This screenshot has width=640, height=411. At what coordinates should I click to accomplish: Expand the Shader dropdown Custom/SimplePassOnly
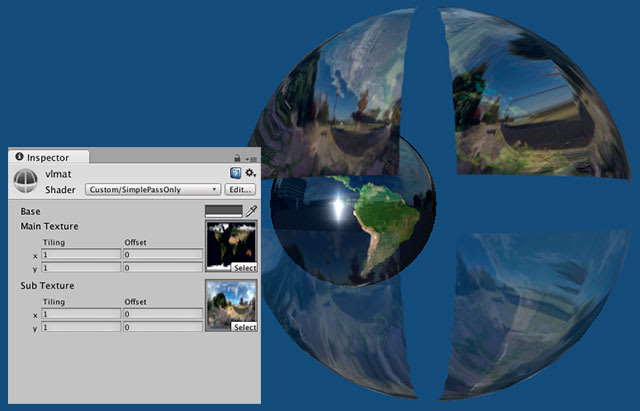pyautogui.click(x=152, y=189)
